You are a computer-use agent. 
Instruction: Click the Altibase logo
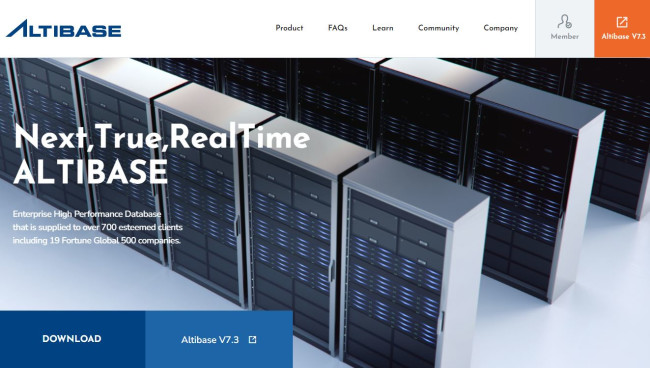(x=63, y=29)
